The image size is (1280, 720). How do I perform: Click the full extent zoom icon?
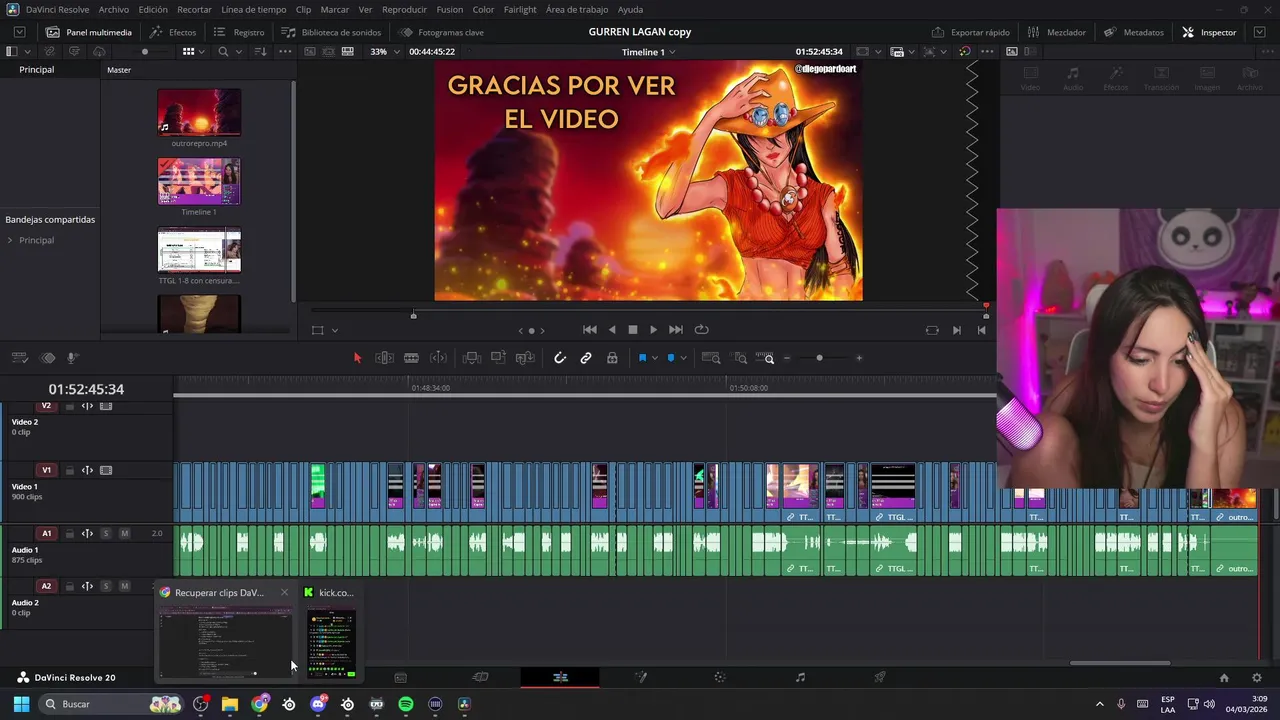(711, 358)
